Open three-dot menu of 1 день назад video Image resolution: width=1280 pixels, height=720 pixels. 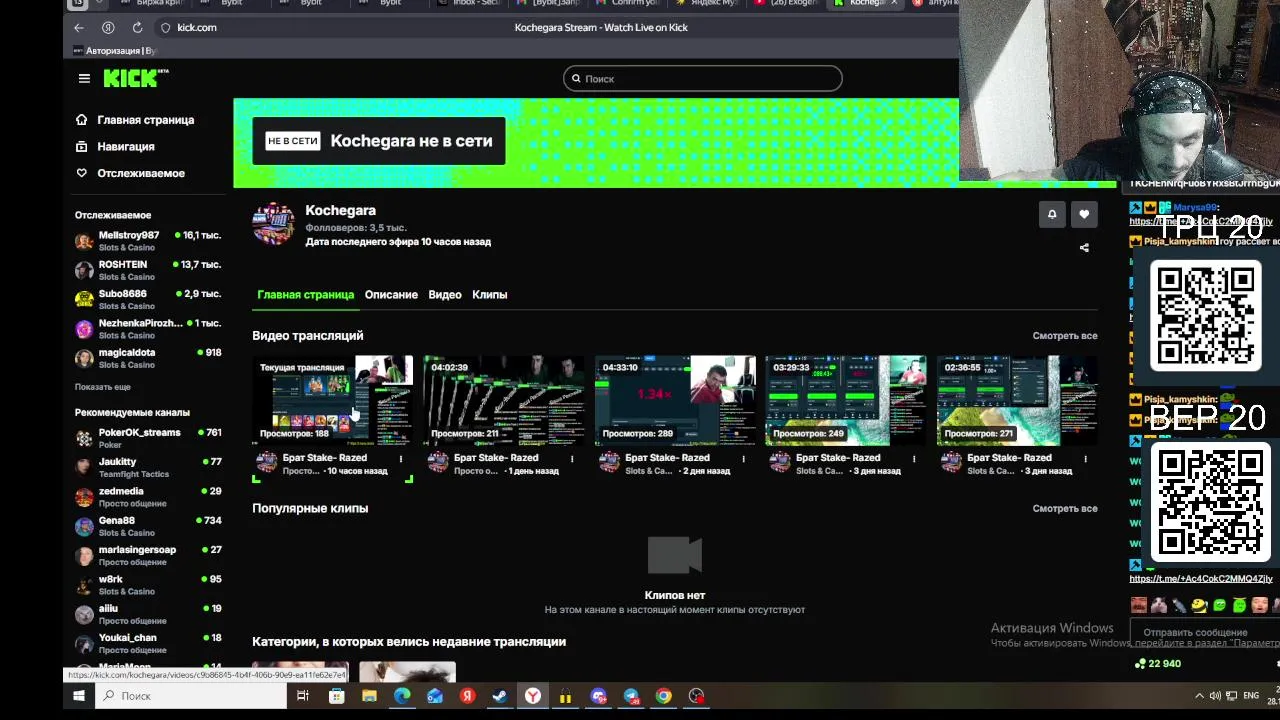[x=572, y=459]
